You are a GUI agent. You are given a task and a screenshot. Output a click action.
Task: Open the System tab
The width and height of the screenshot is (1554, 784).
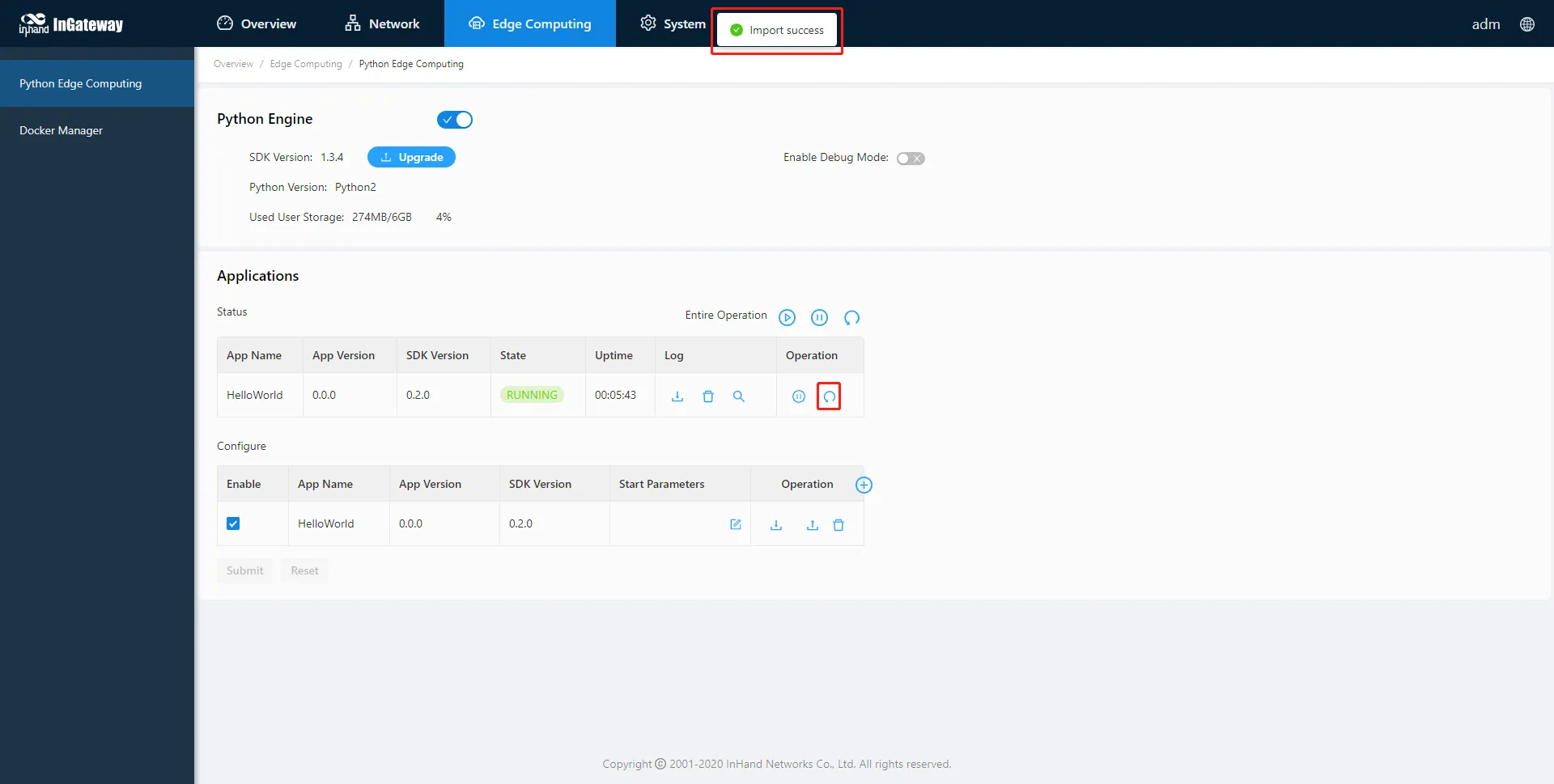tap(673, 23)
